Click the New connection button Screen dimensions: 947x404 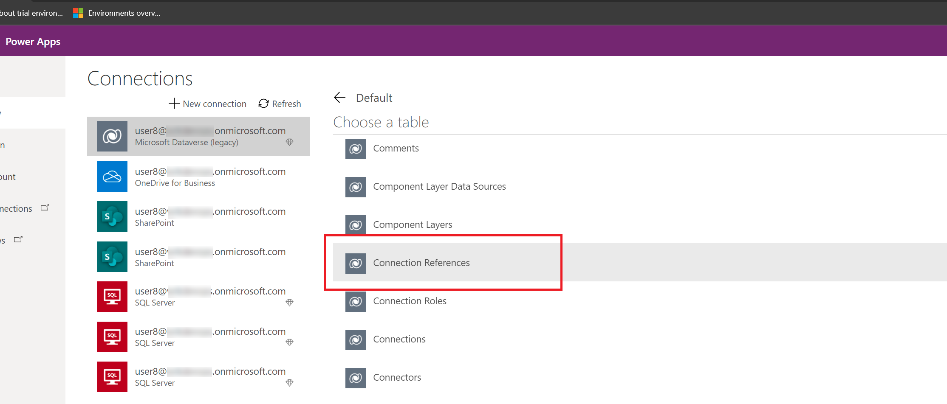point(208,104)
